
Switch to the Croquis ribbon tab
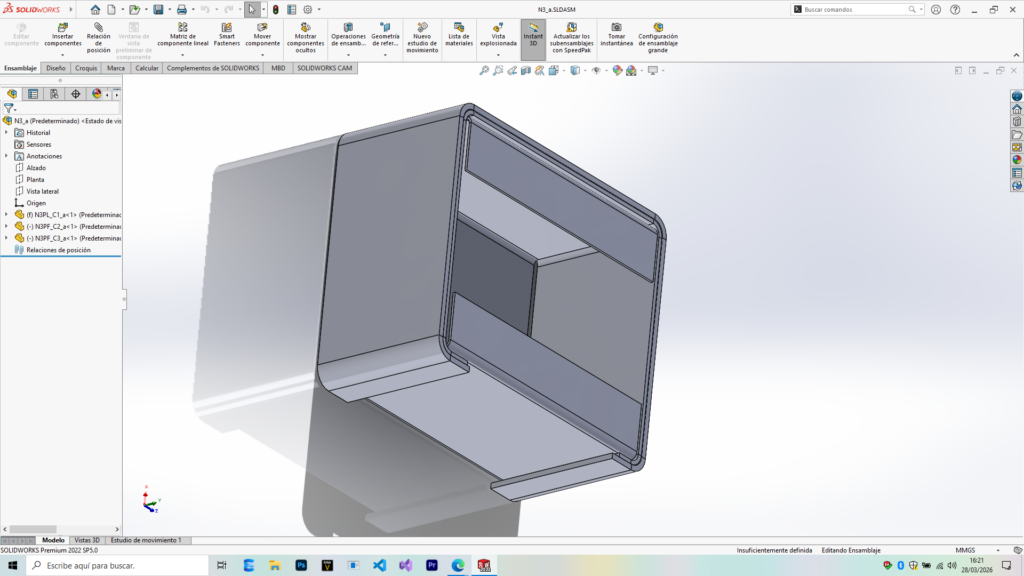(x=86, y=68)
